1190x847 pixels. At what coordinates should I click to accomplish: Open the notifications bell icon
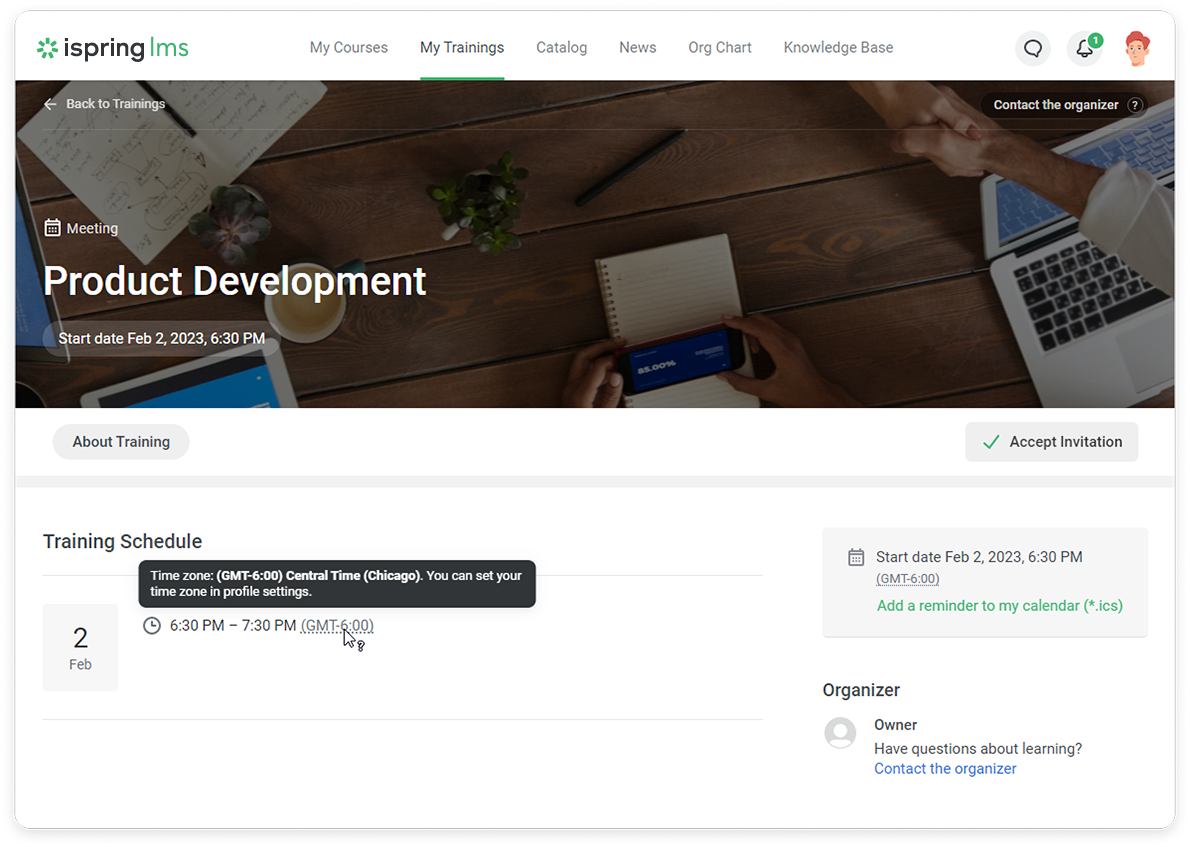pos(1084,48)
